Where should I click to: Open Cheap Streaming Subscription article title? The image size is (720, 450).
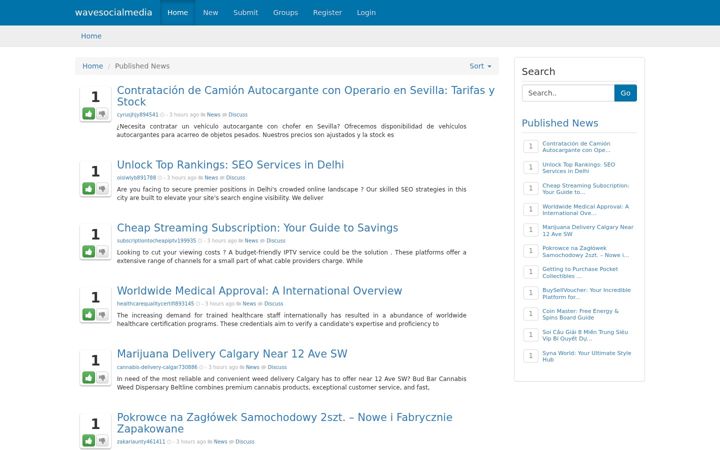pos(257,228)
